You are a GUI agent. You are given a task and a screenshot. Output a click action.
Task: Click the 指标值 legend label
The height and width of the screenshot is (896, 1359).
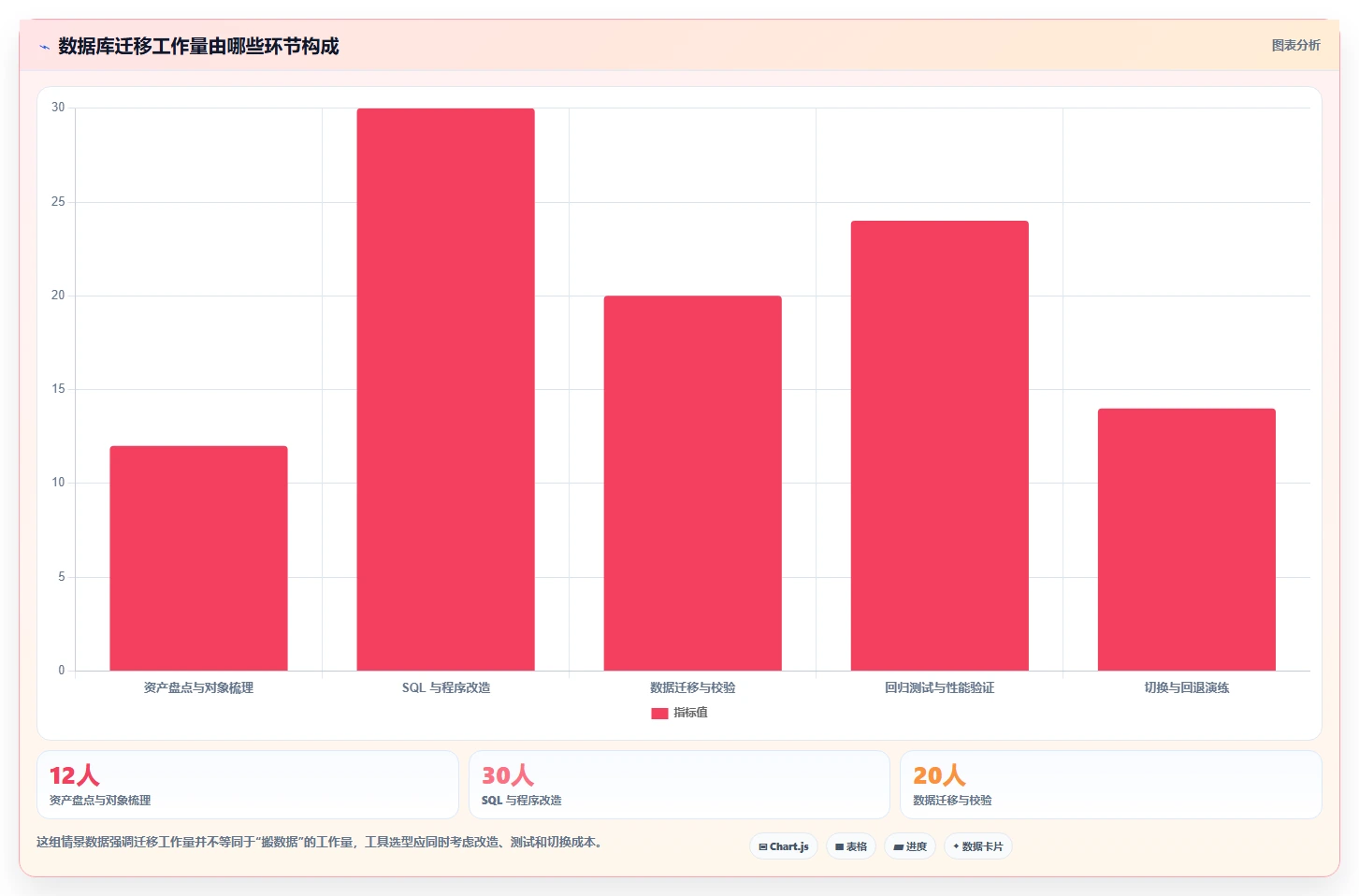click(x=690, y=713)
